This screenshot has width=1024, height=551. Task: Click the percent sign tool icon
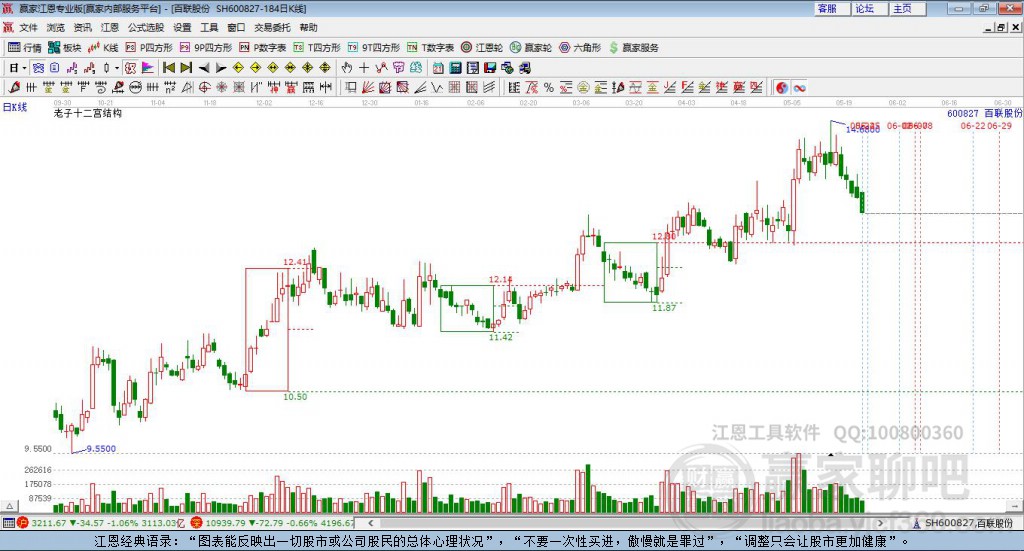[x=549, y=87]
